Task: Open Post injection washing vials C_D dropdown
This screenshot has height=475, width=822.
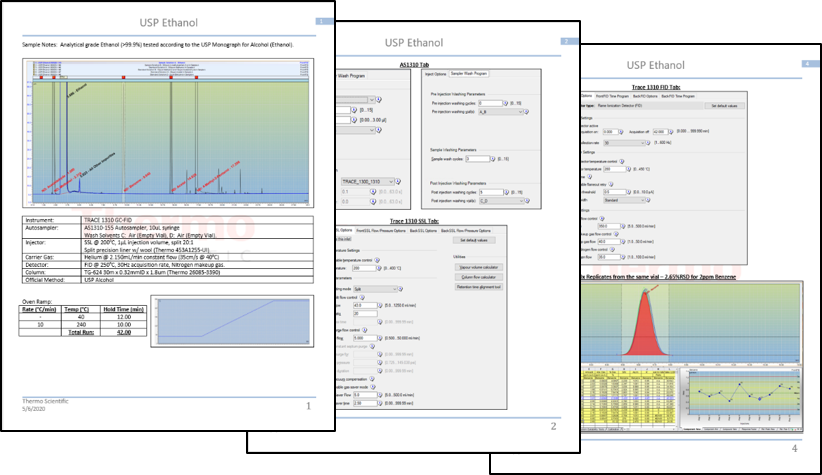Action: click(x=501, y=201)
